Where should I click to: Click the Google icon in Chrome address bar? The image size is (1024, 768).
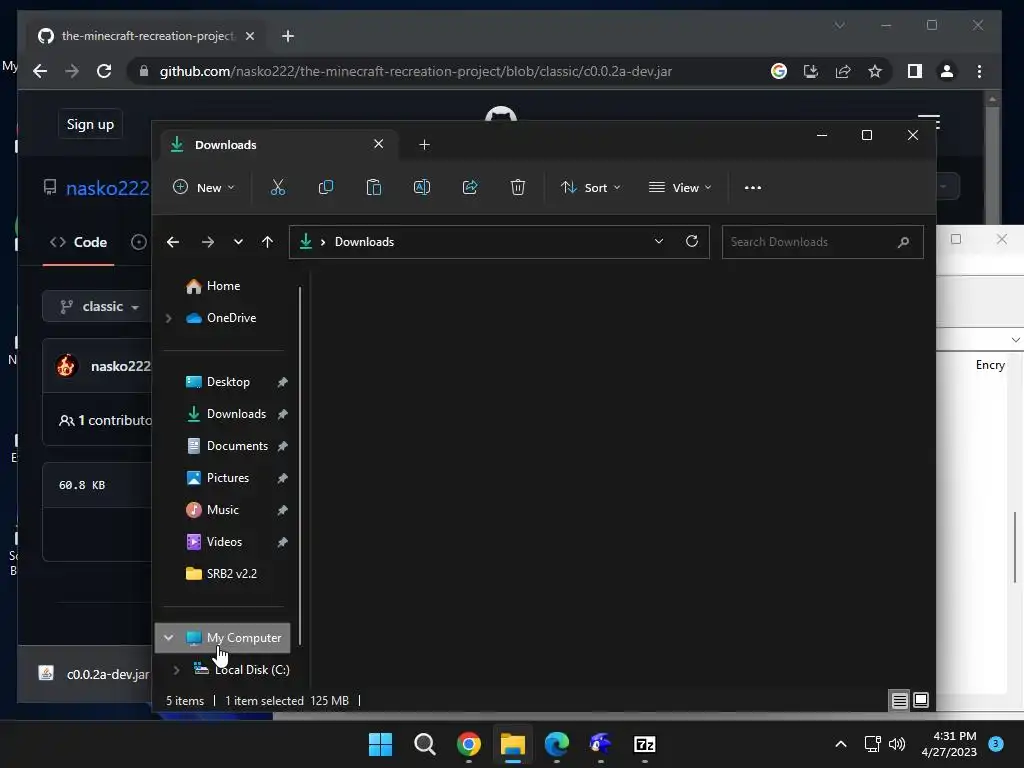coord(778,71)
